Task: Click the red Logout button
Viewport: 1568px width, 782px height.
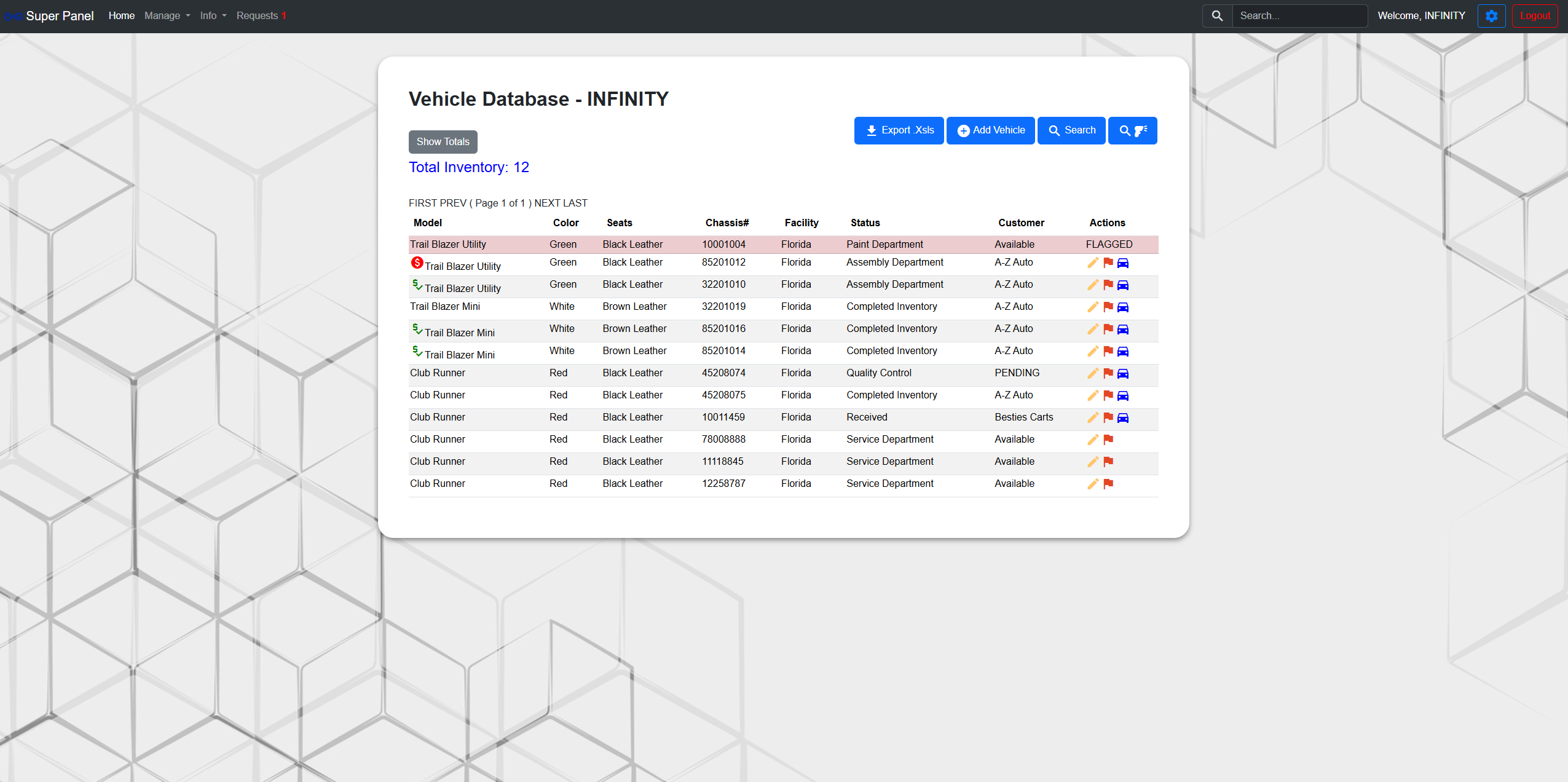Action: [x=1535, y=16]
